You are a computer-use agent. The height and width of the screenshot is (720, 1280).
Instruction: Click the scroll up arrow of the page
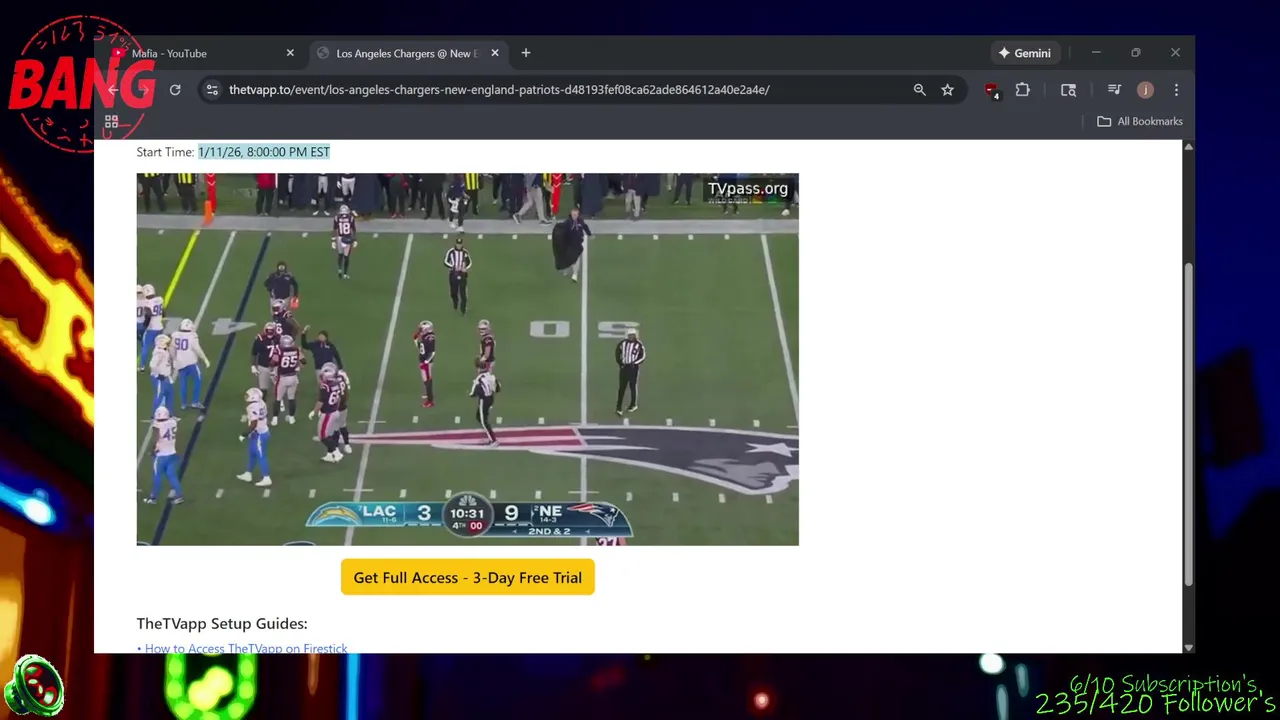tap(1188, 147)
